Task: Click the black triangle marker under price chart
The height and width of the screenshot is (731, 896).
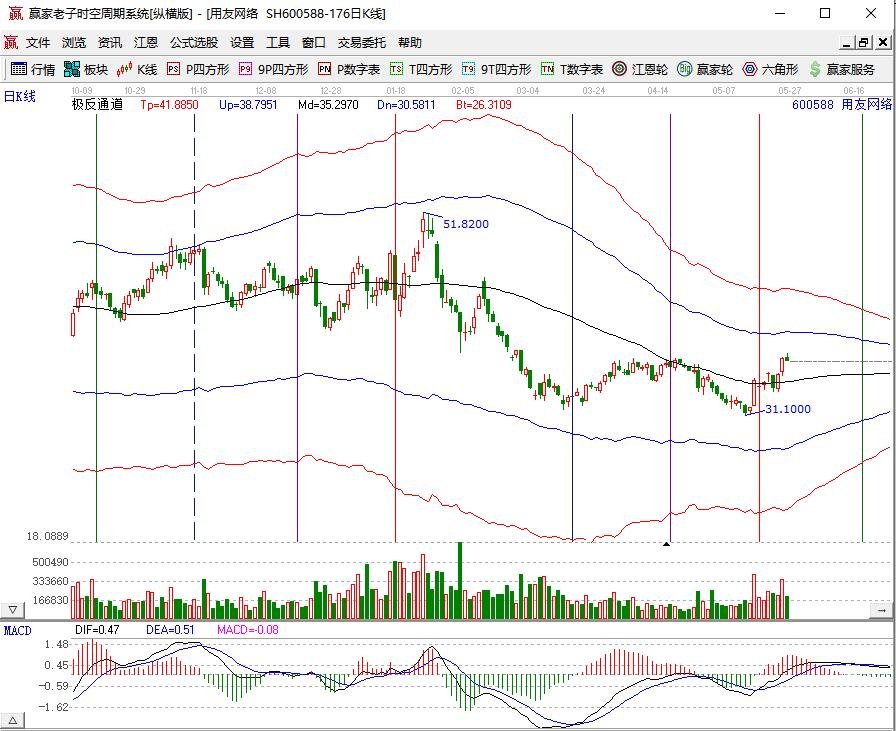Action: (666, 544)
